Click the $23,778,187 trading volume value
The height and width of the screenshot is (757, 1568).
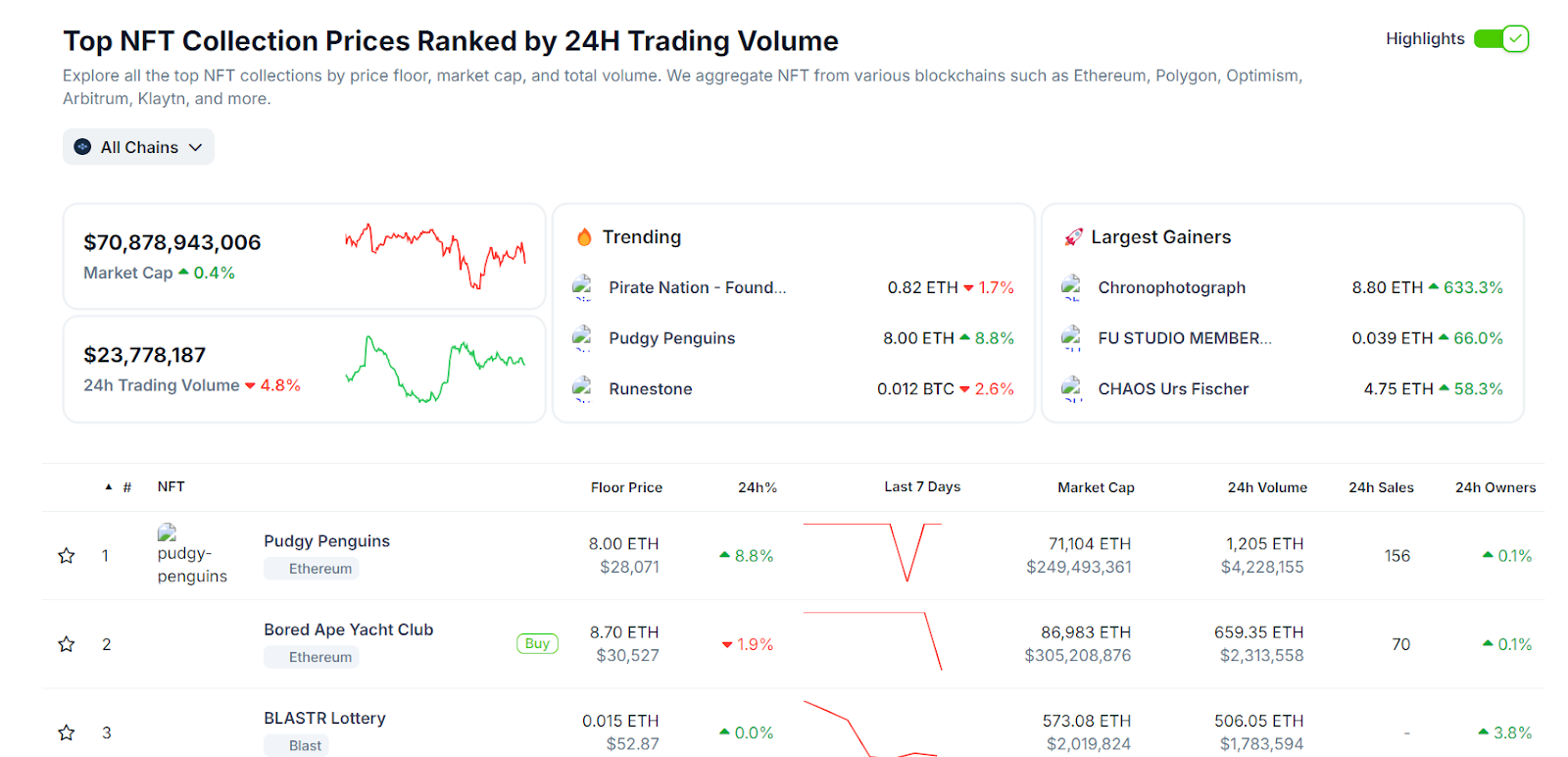144,355
